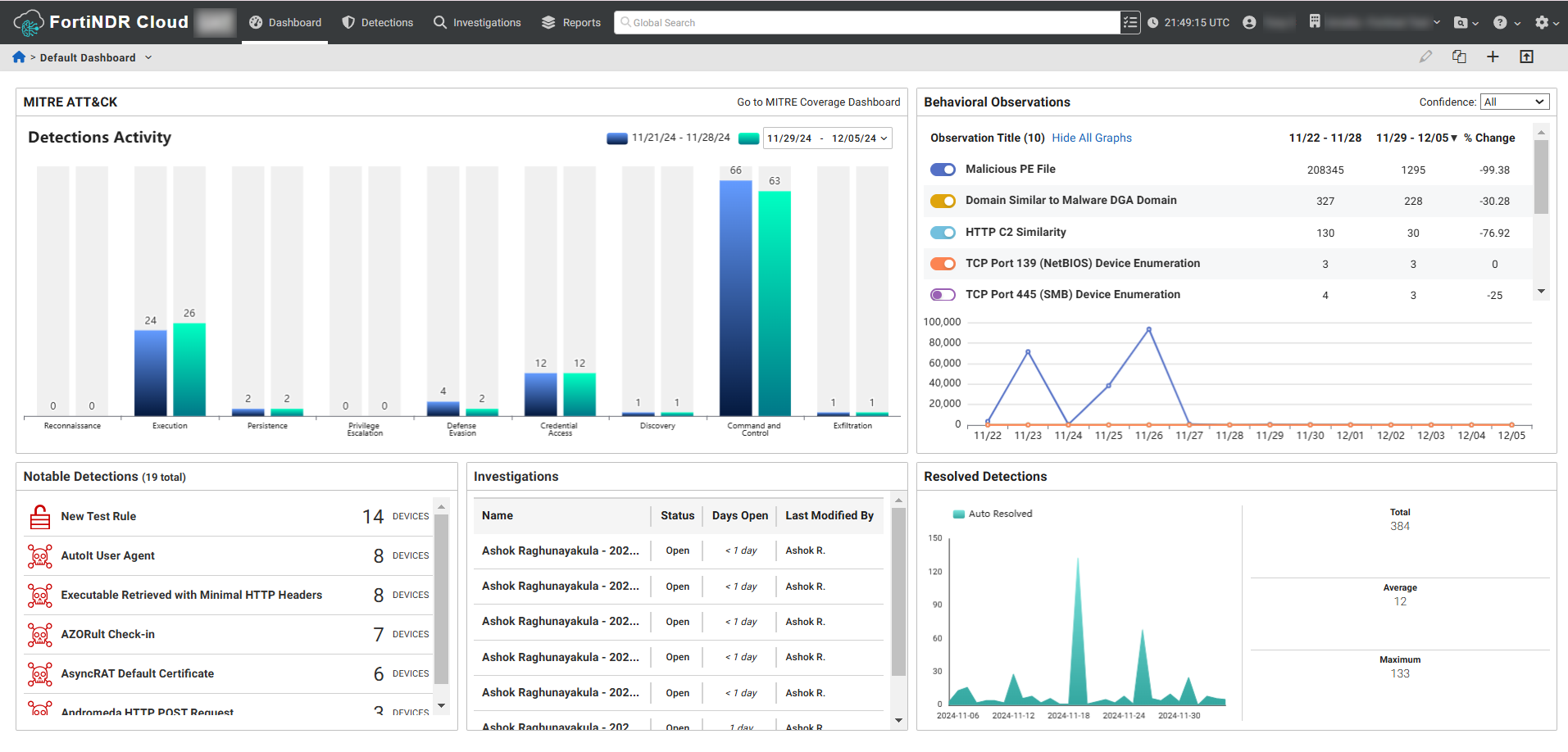
Task: Toggle TCP Port 139 NetBIOS Enumeration switch
Action: (x=943, y=264)
